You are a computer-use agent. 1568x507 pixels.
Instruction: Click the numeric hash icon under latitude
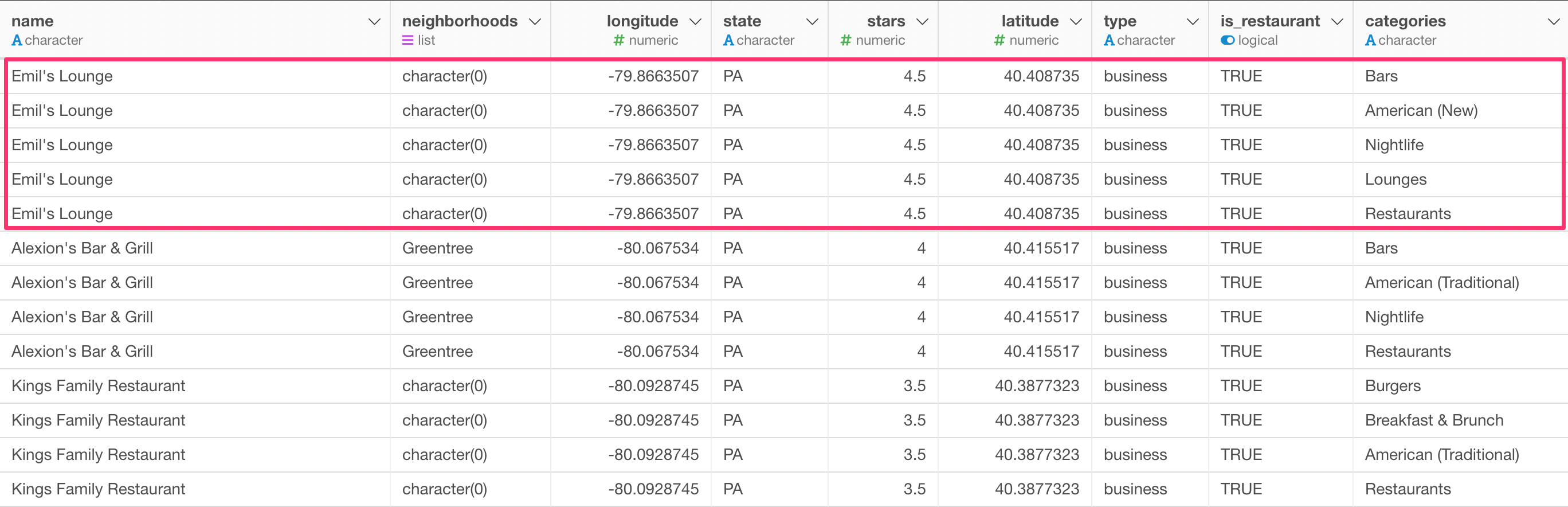tap(999, 40)
